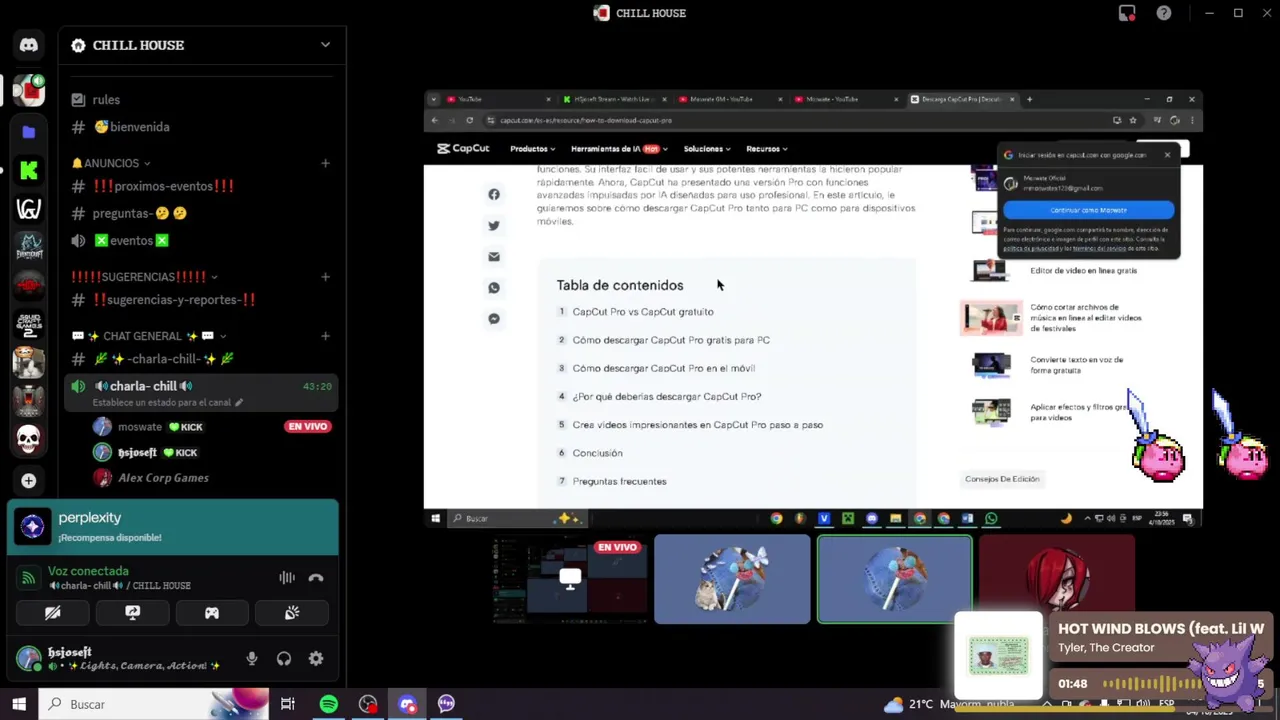Expand Herramientas de IA menu on CapCut site

[x=619, y=149]
